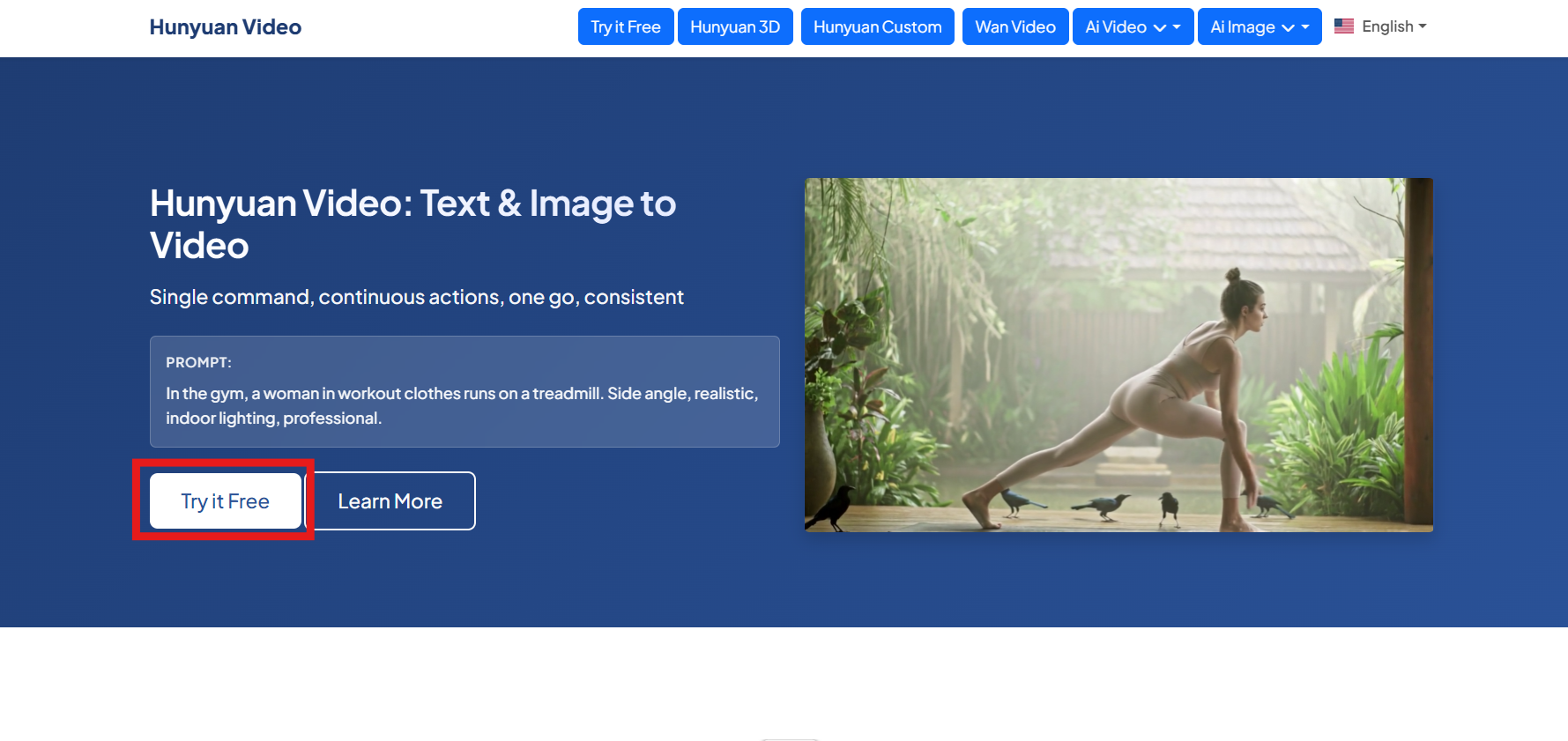This screenshot has height=741, width=1568.
Task: Go to Hunyuan Custom
Action: [x=878, y=26]
